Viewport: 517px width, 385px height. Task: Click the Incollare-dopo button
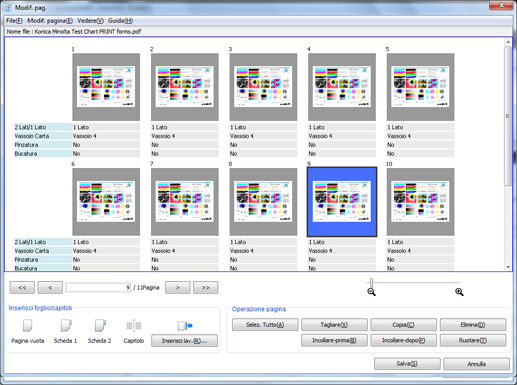point(403,340)
